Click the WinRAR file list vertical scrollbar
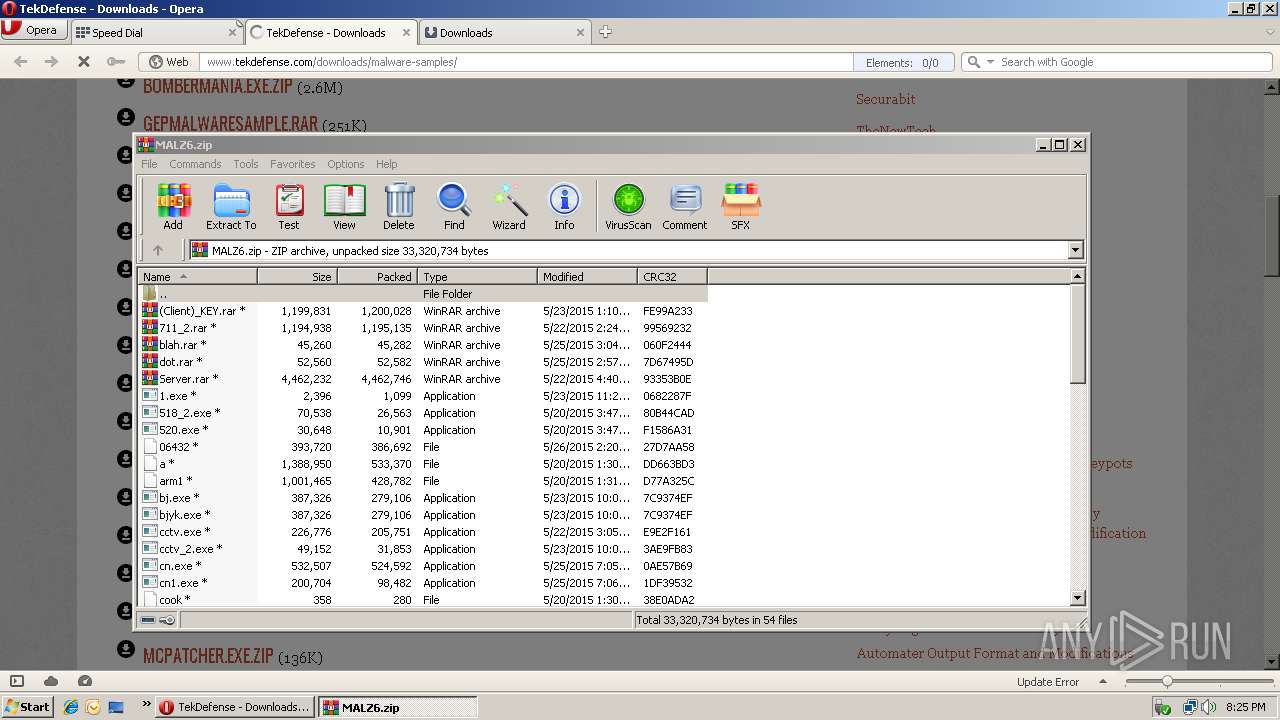This screenshot has width=1280, height=720. tap(1077, 436)
